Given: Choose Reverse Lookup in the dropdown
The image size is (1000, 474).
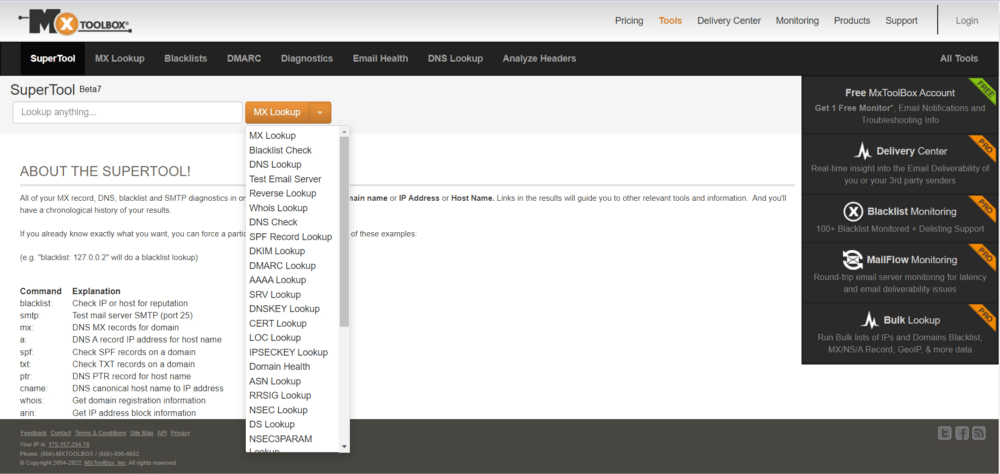Looking at the screenshot, I should coord(283,193).
